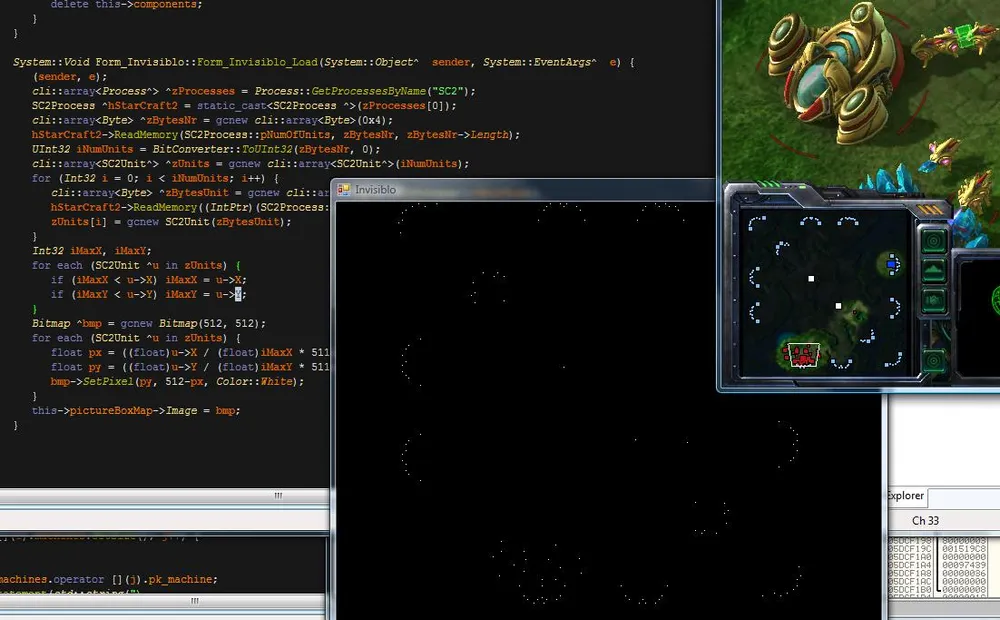Click the red base cluster on the minimap
The width and height of the screenshot is (1000, 620).
[x=802, y=355]
